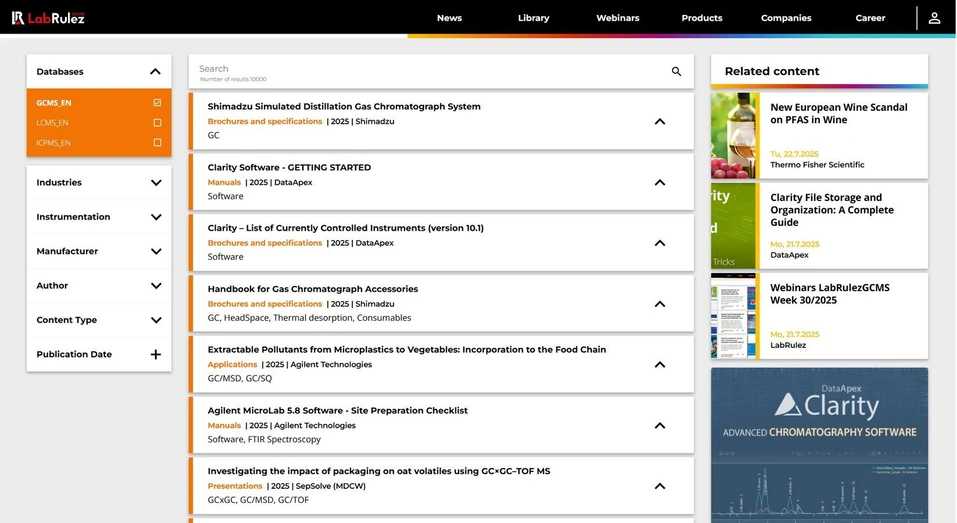957x523 pixels.
Task: Click the 'Number of results 10000' text
Action: 233,79
